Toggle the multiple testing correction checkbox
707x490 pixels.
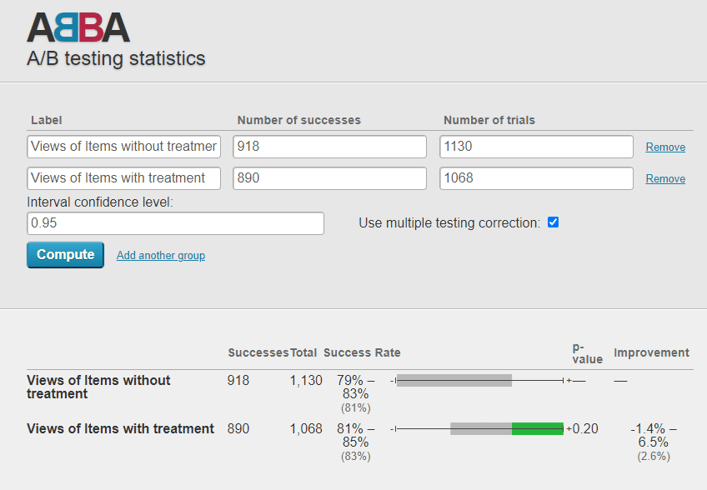[553, 222]
